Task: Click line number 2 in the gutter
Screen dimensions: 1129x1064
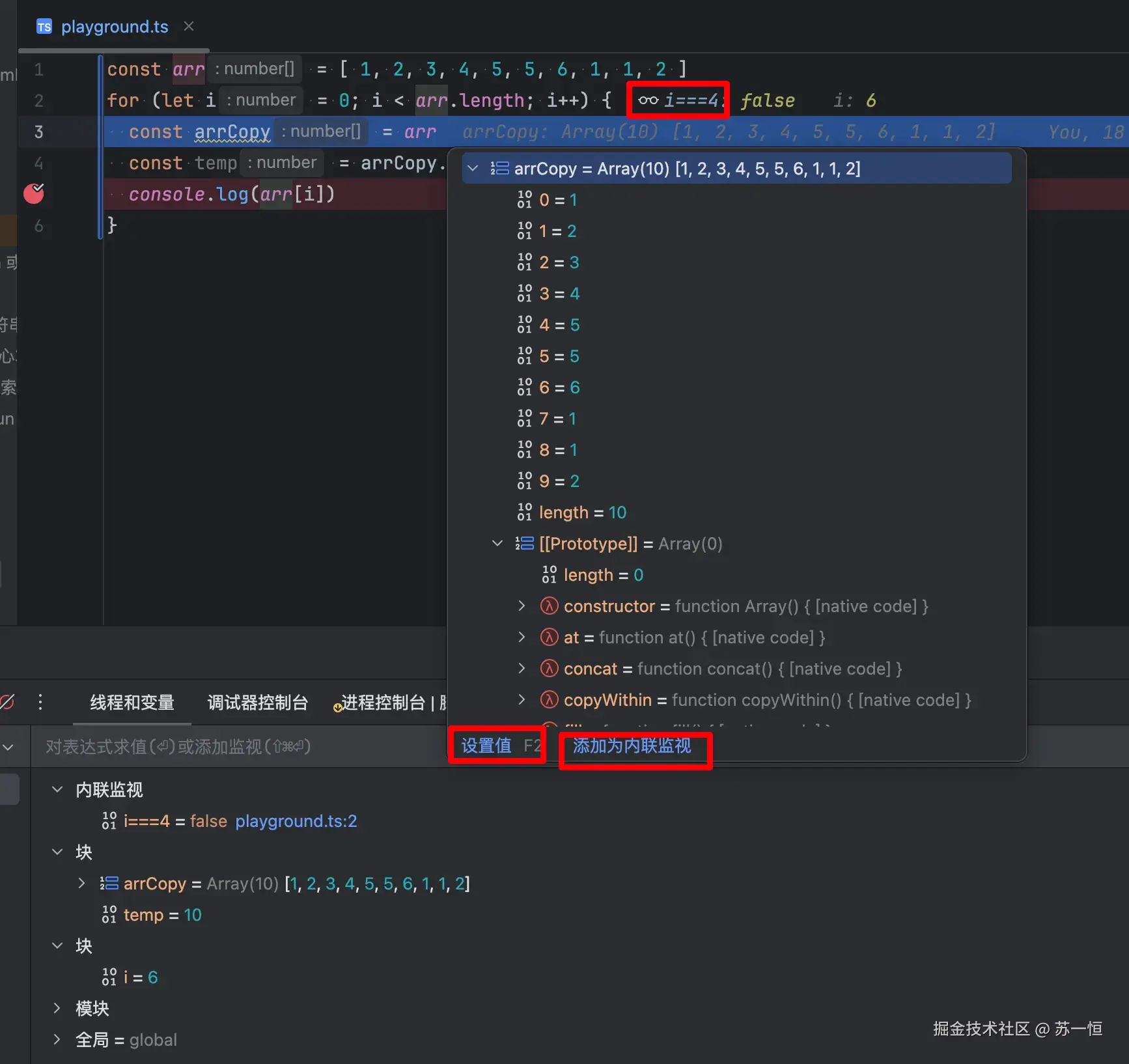Action: tap(39, 100)
